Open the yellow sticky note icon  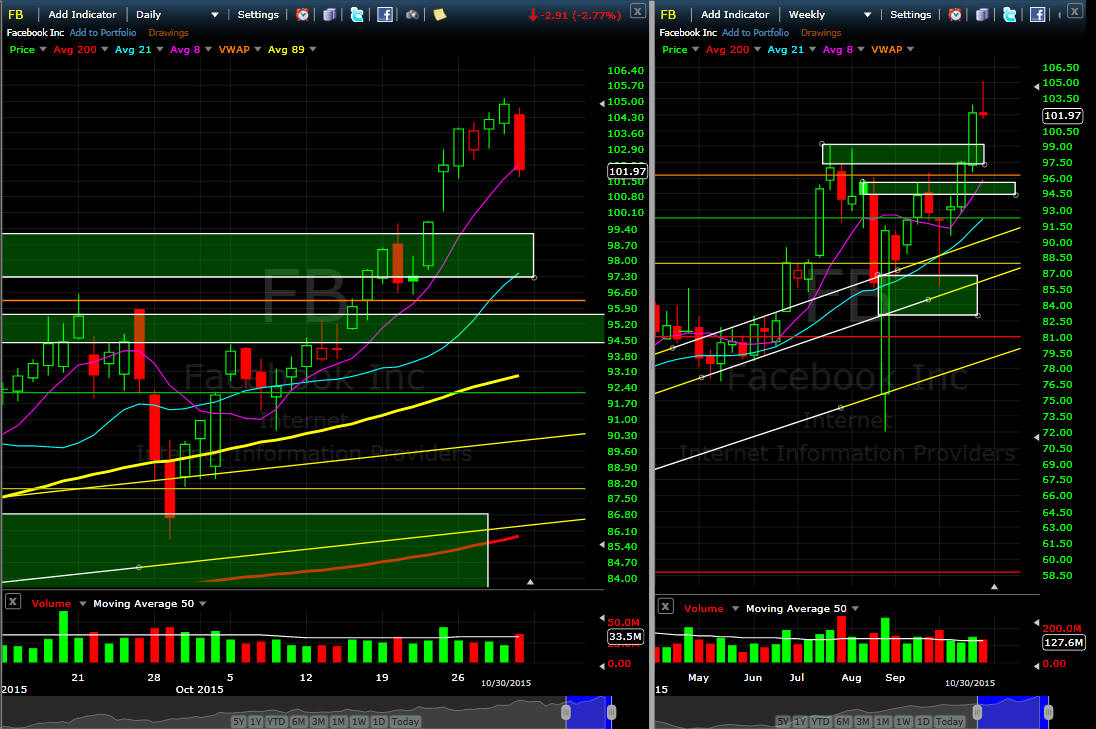click(x=440, y=14)
